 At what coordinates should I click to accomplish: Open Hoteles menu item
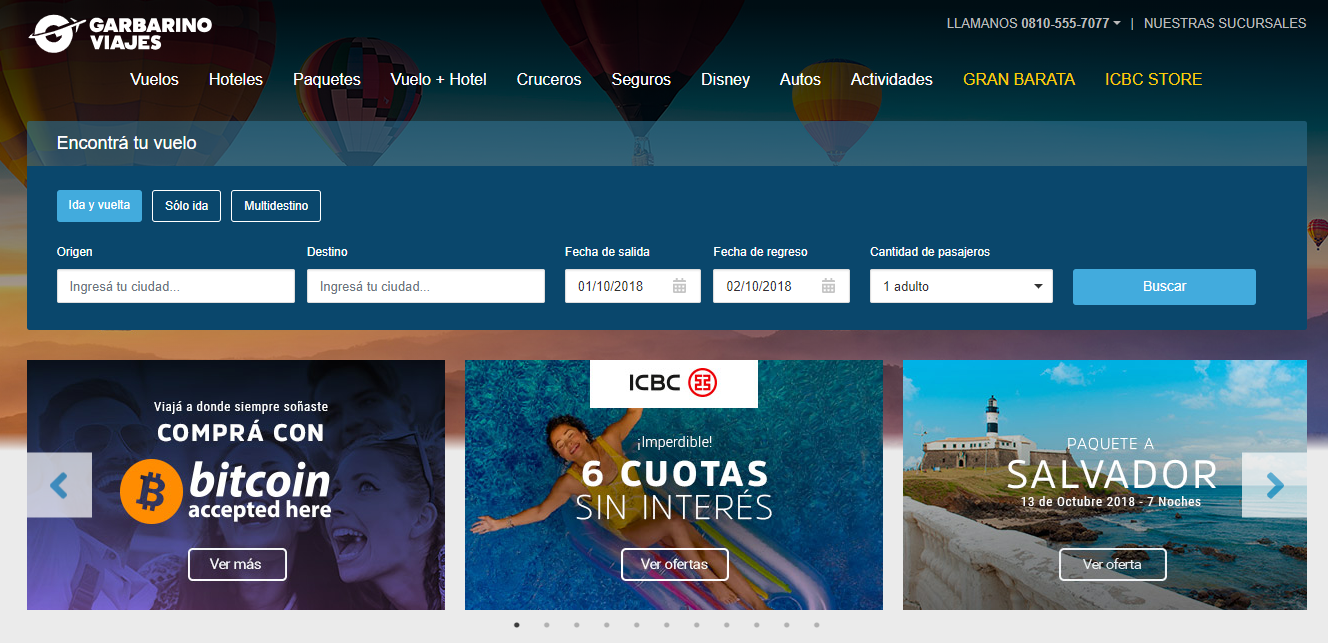click(236, 79)
